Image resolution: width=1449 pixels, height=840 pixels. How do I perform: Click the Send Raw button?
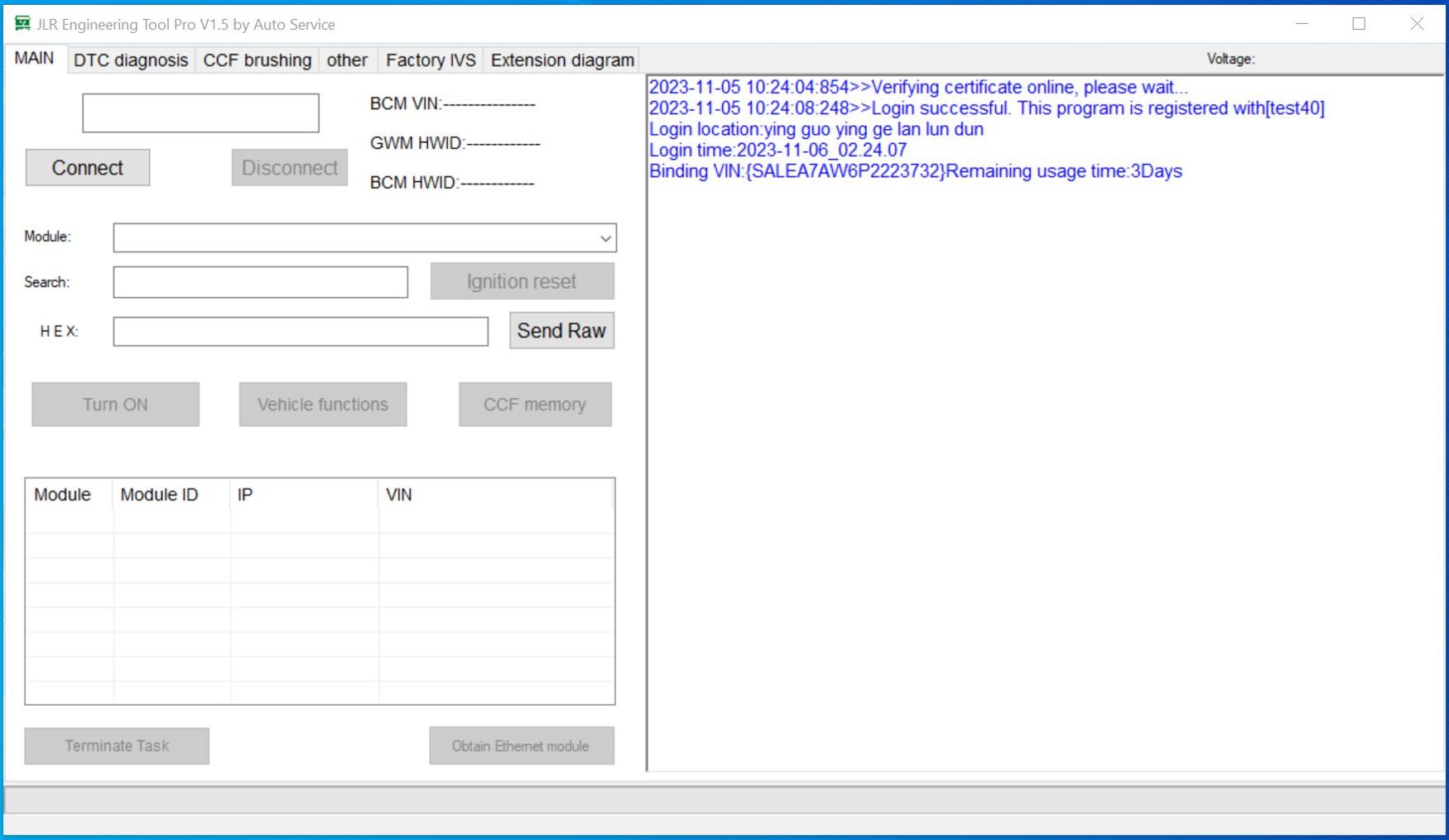point(561,330)
